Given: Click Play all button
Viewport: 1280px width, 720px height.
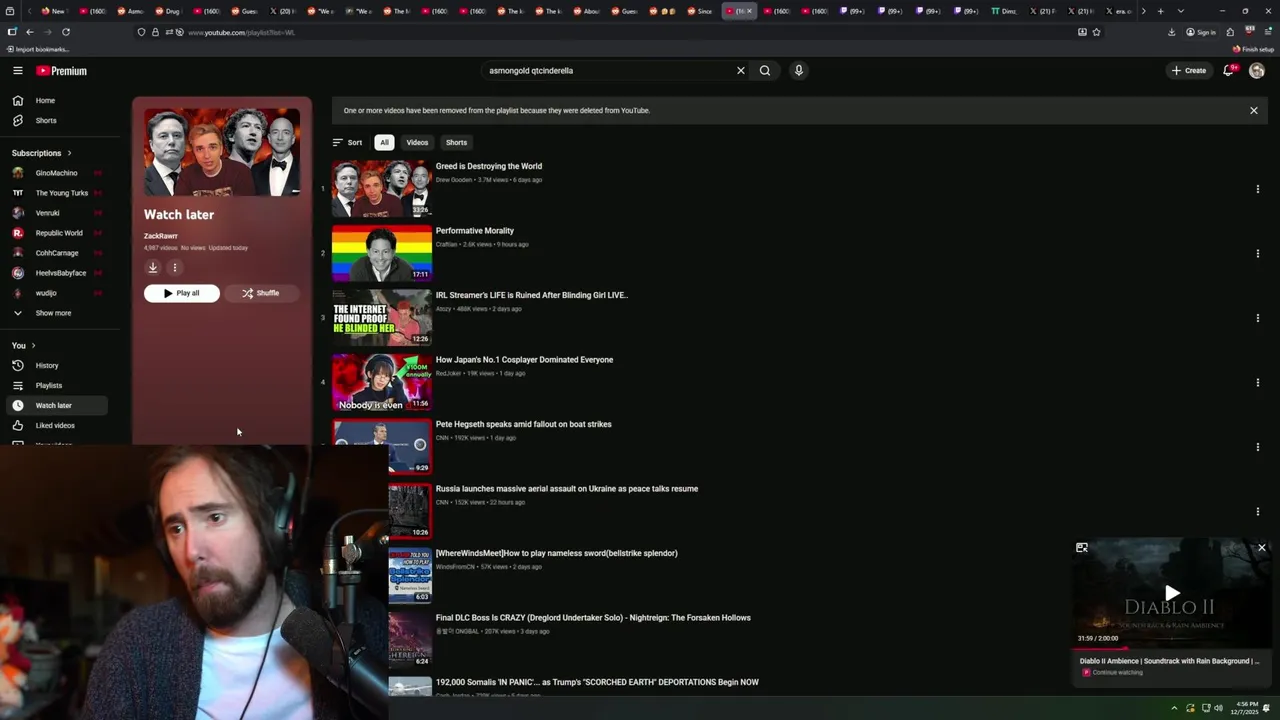Looking at the screenshot, I should tap(181, 293).
